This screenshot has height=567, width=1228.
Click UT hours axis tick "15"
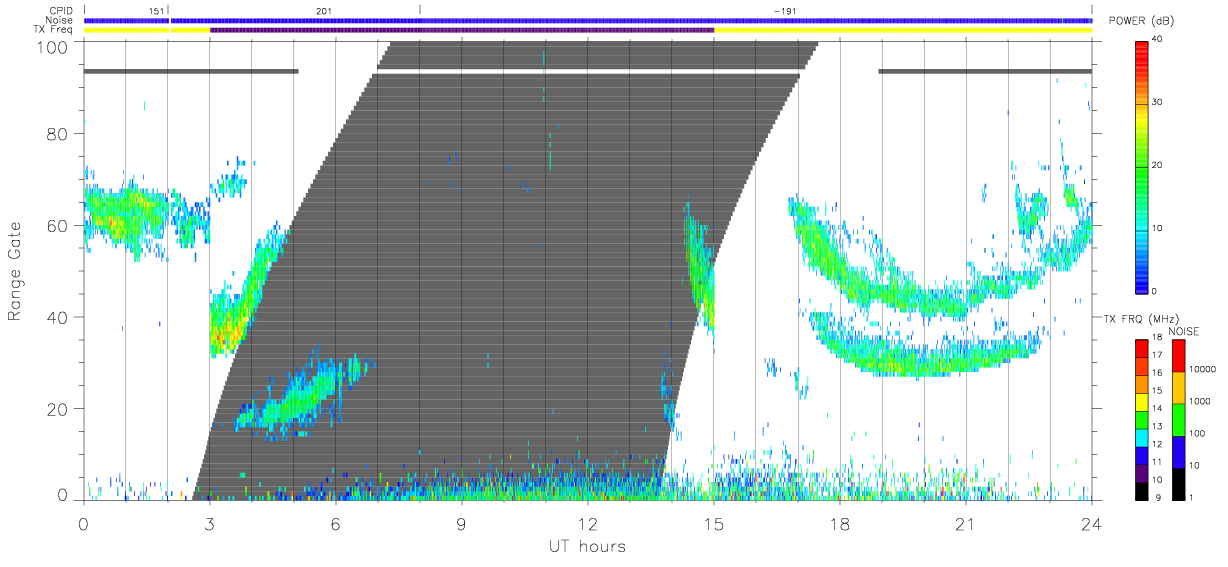[x=714, y=523]
